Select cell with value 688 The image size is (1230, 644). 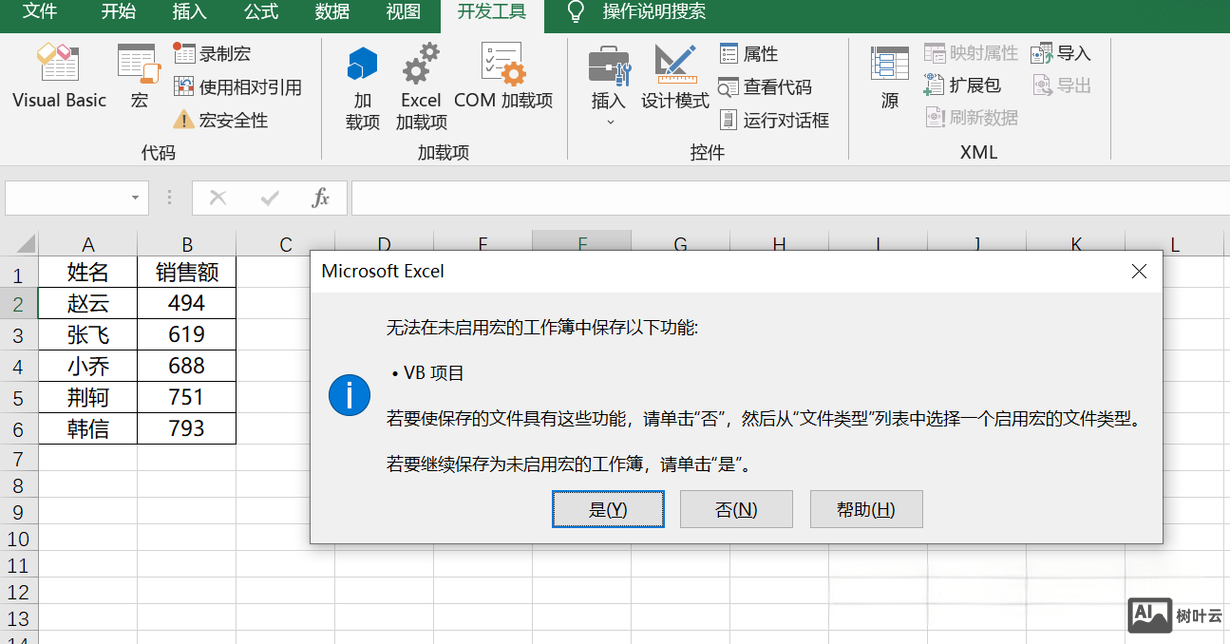[187, 366]
